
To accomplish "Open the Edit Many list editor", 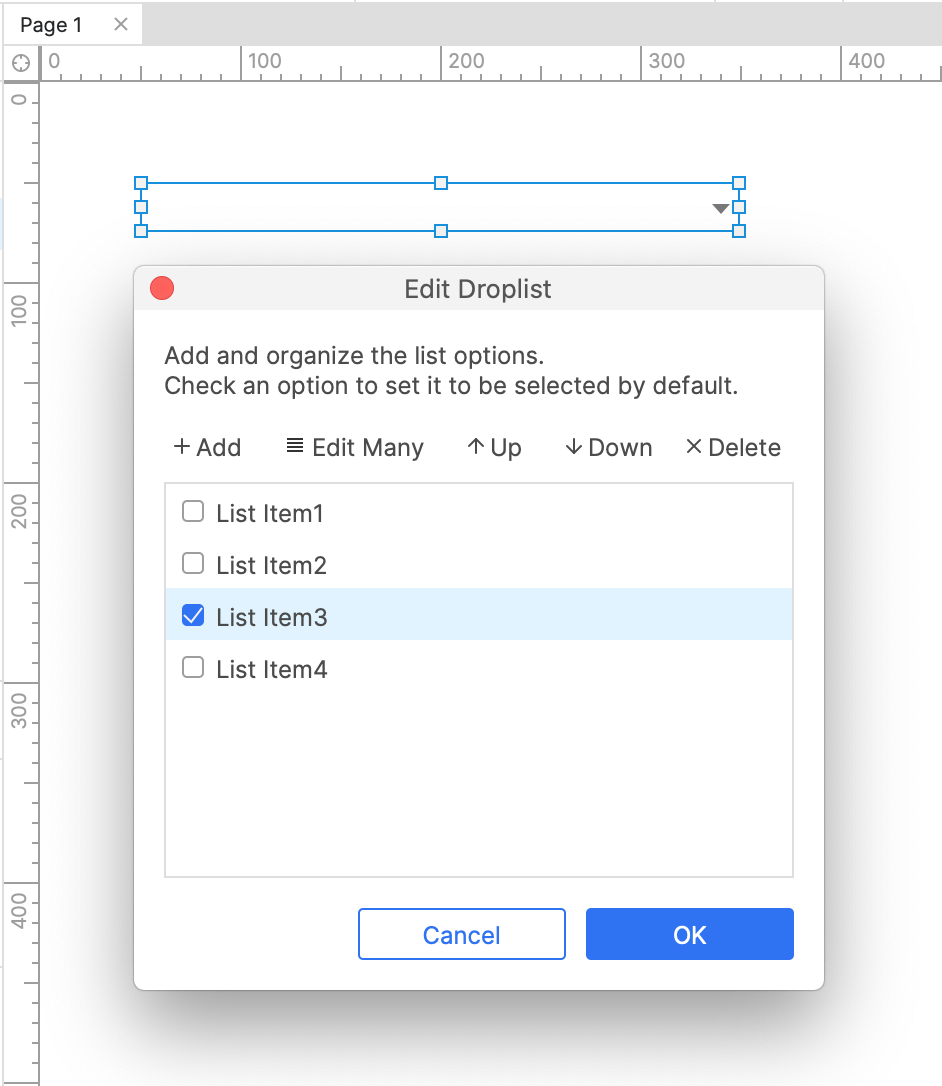I will point(355,447).
